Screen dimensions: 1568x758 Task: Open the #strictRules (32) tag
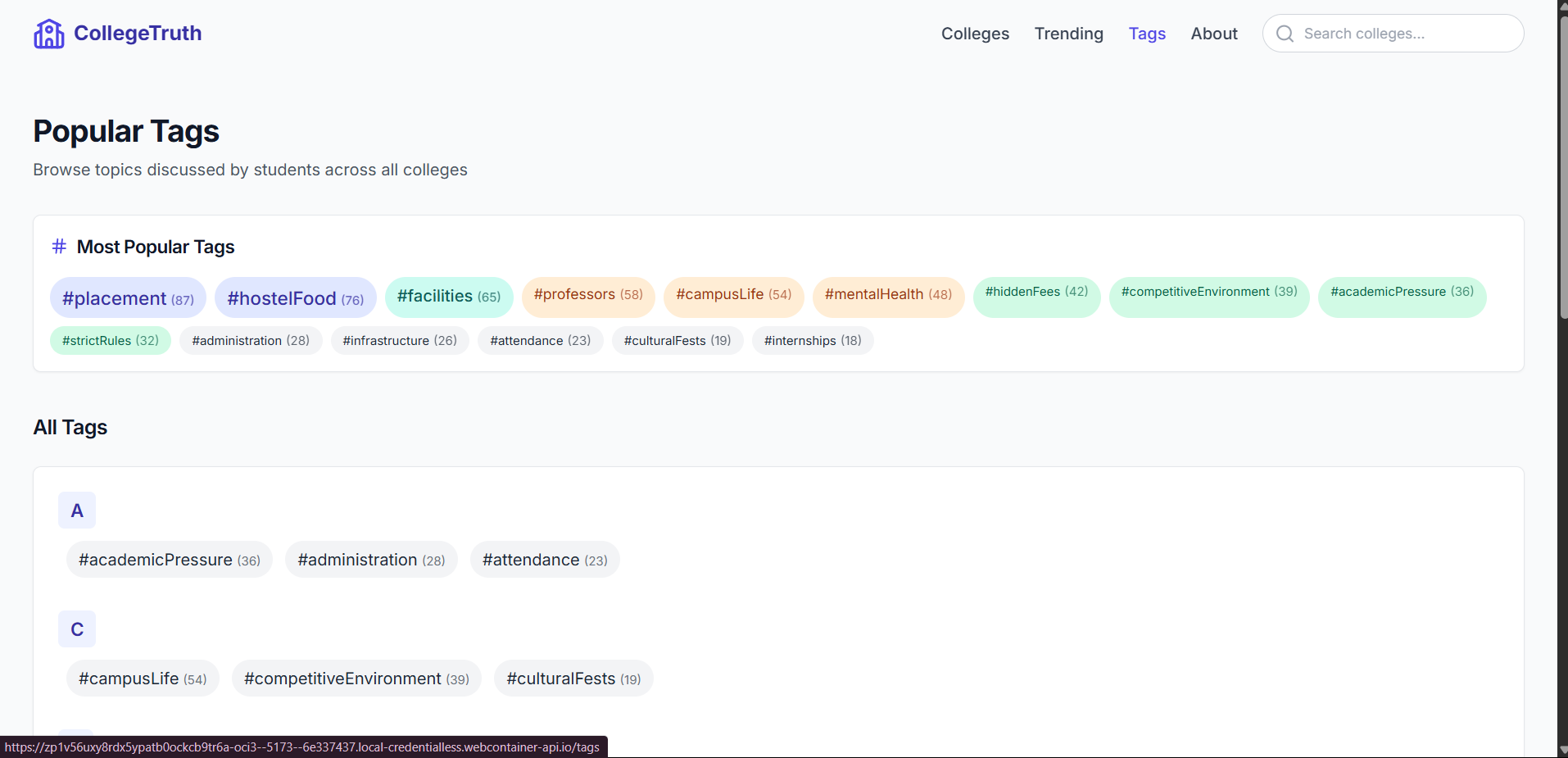111,341
